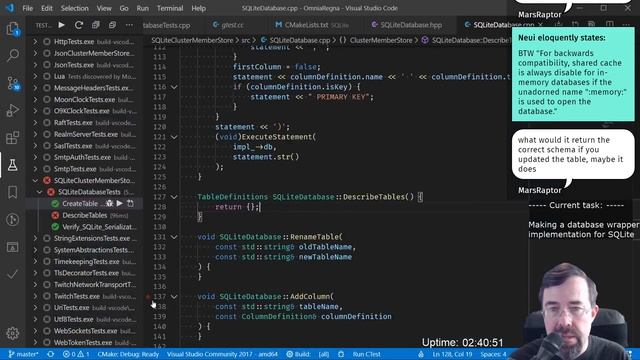Open the Terminal menu
Viewport: 640px width, 360px height.
(x=170, y=8)
